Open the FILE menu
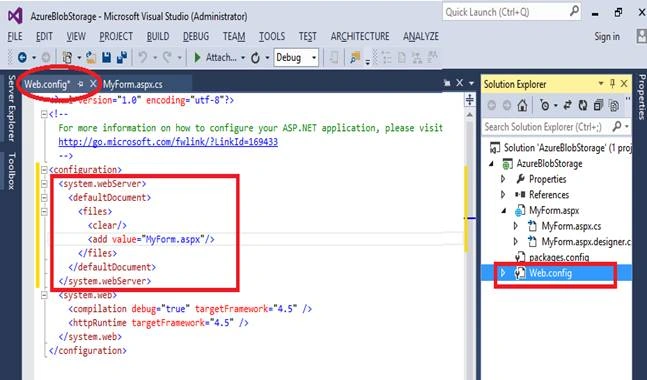This screenshot has width=647, height=380. pos(15,36)
